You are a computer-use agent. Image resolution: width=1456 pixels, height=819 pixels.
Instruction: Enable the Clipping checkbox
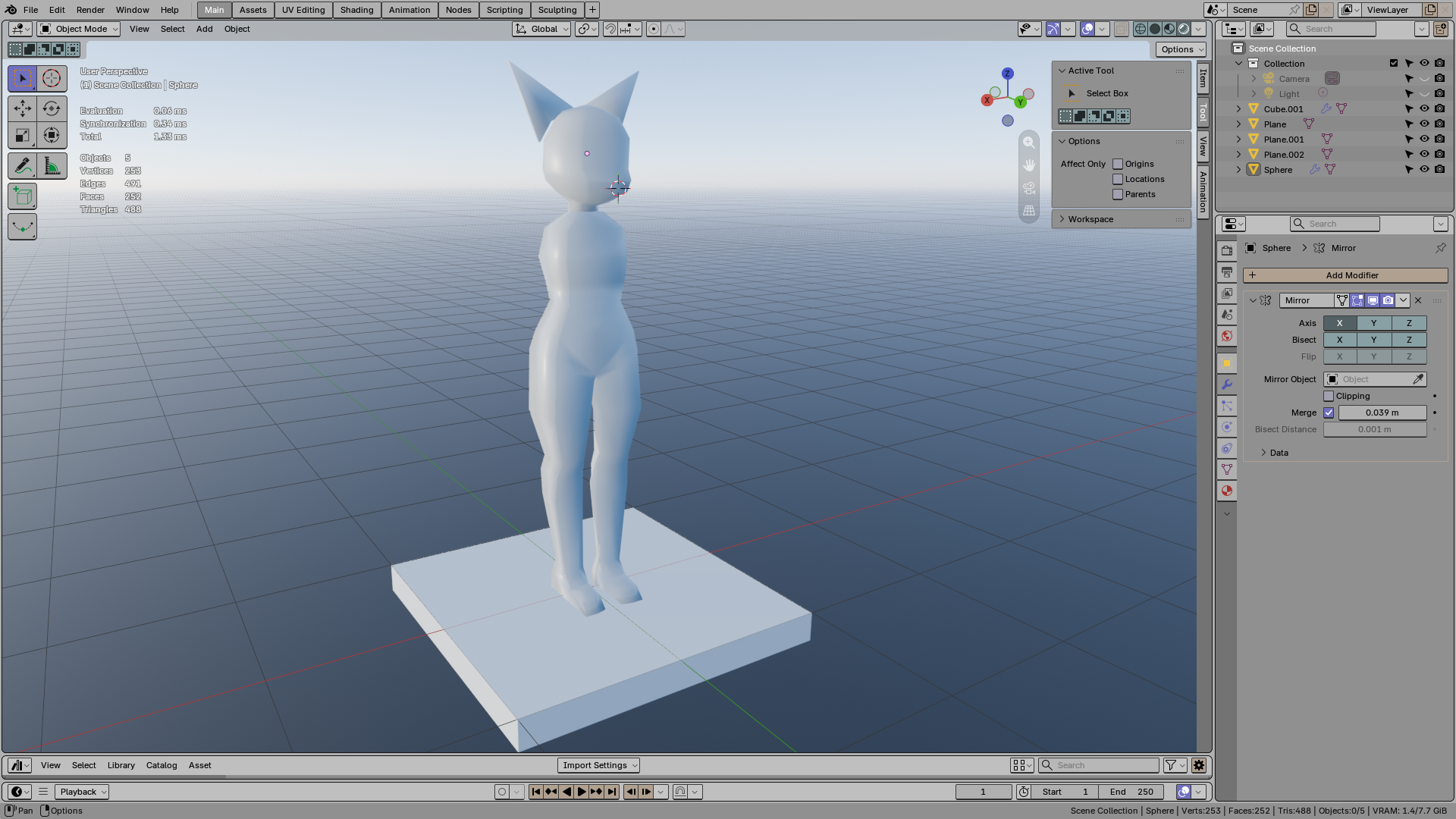(x=1329, y=396)
